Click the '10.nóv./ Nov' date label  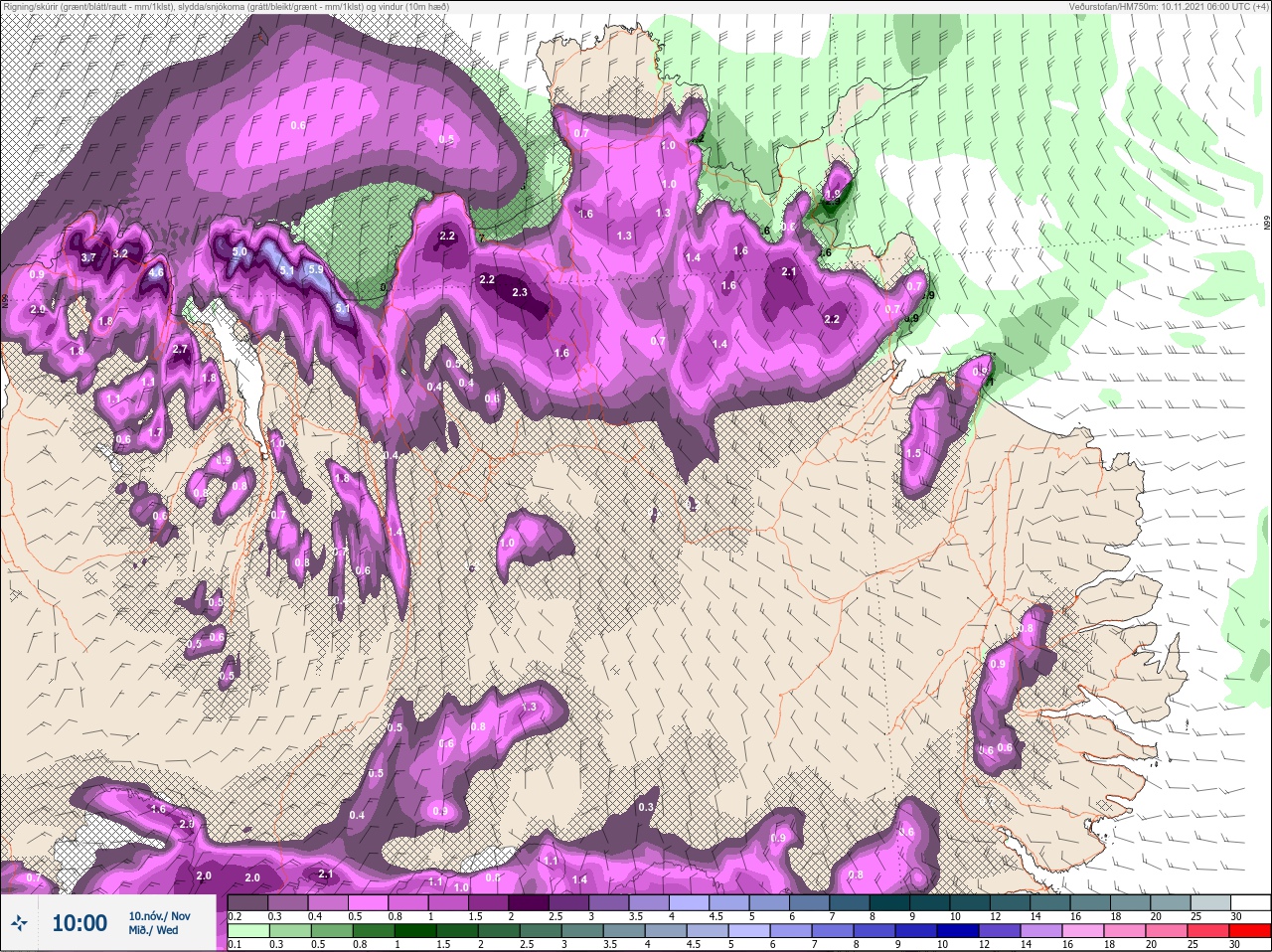[x=159, y=915]
